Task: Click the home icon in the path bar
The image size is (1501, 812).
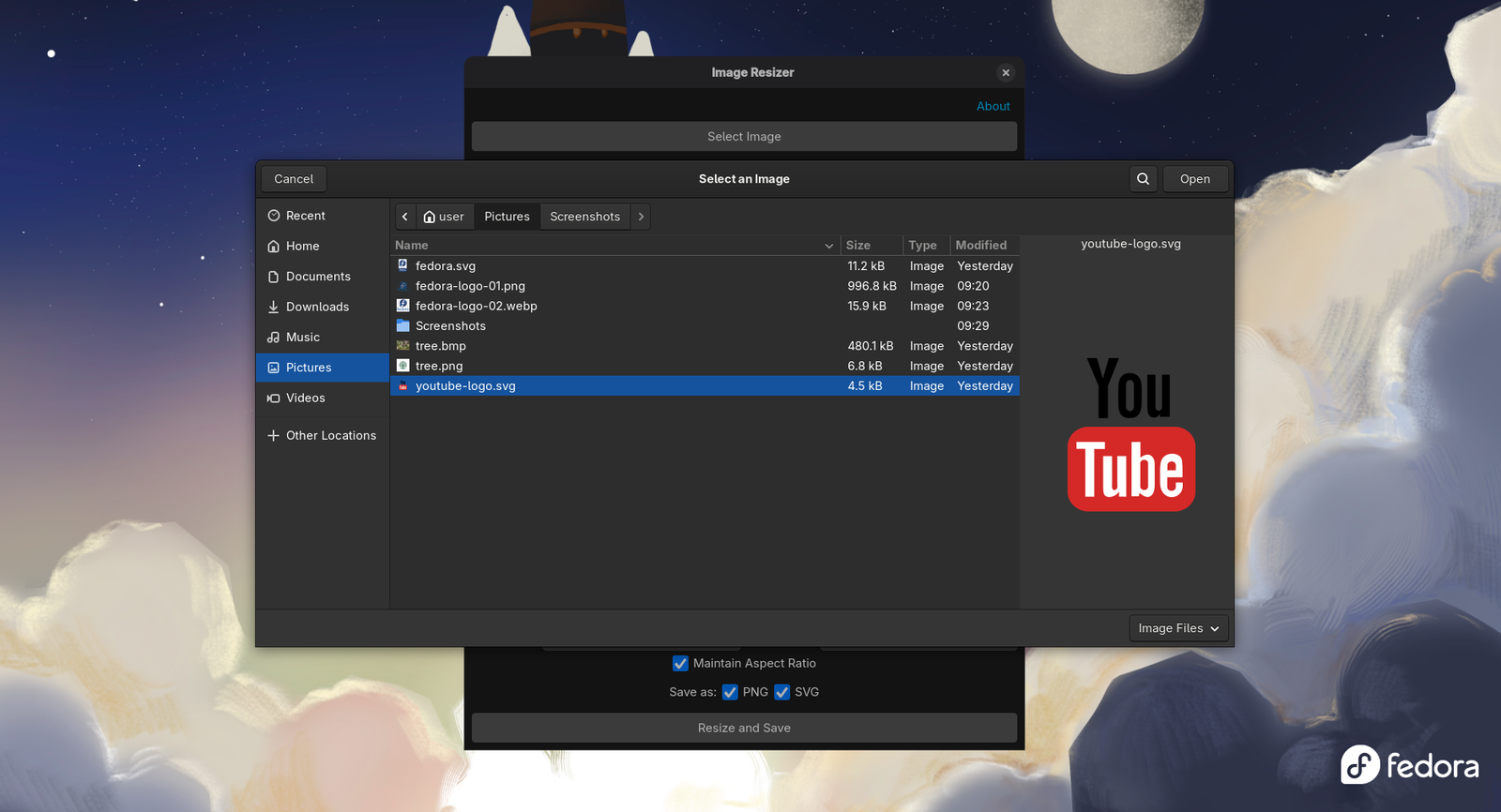Action: point(430,217)
